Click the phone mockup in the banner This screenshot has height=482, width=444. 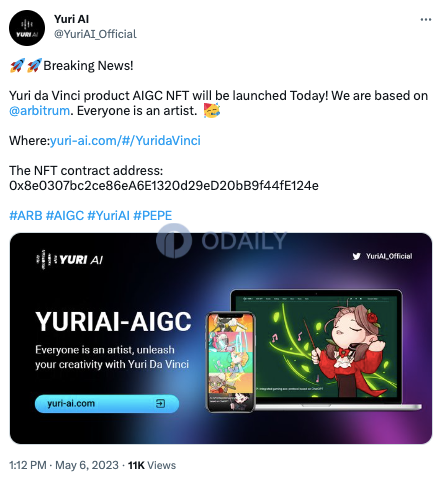[231, 362]
